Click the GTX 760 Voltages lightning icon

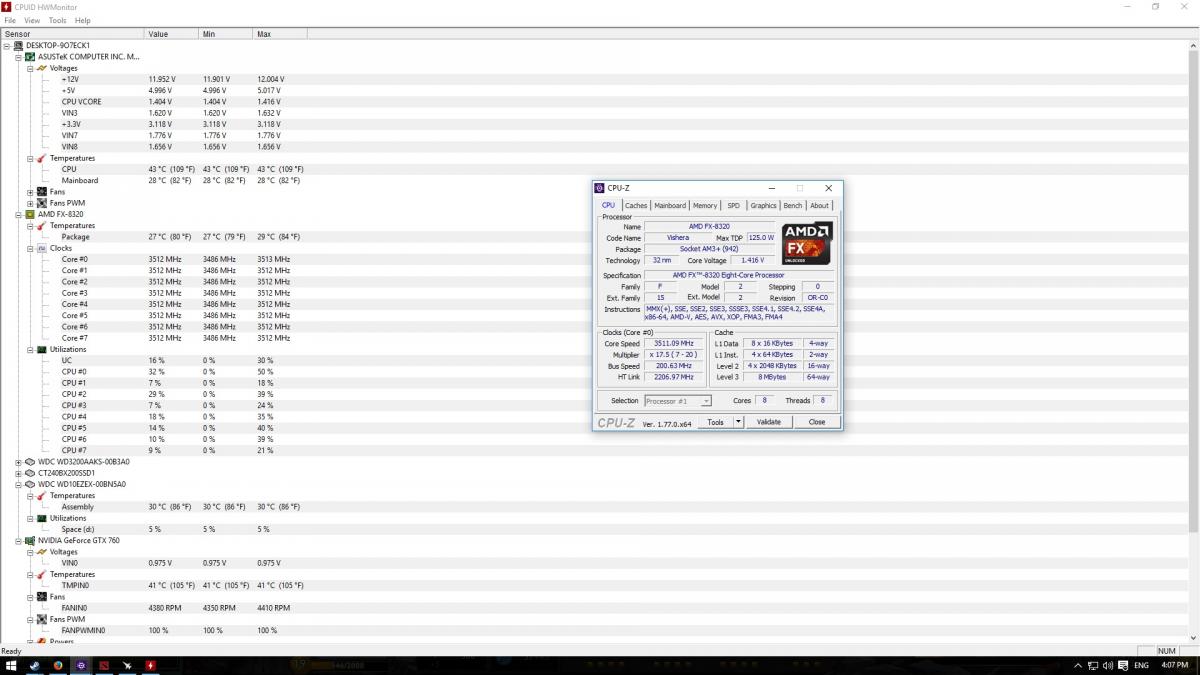(42, 552)
